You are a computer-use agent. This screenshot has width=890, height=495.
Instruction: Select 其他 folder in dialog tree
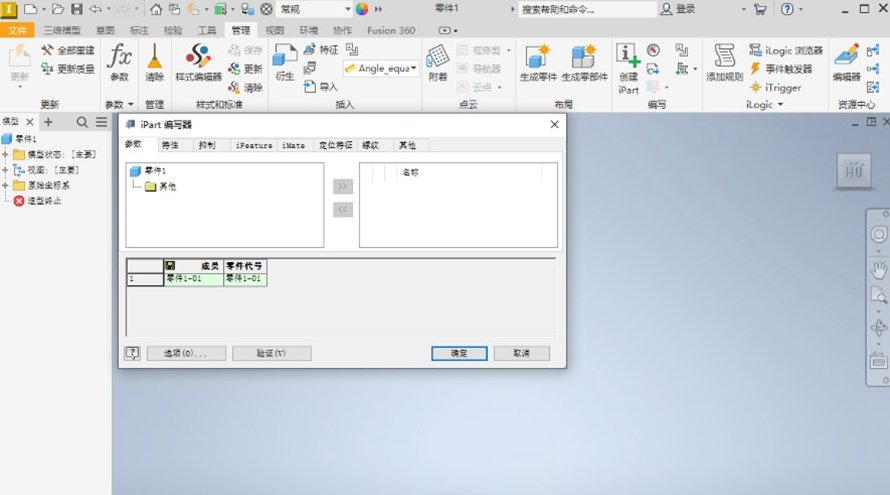[161, 186]
